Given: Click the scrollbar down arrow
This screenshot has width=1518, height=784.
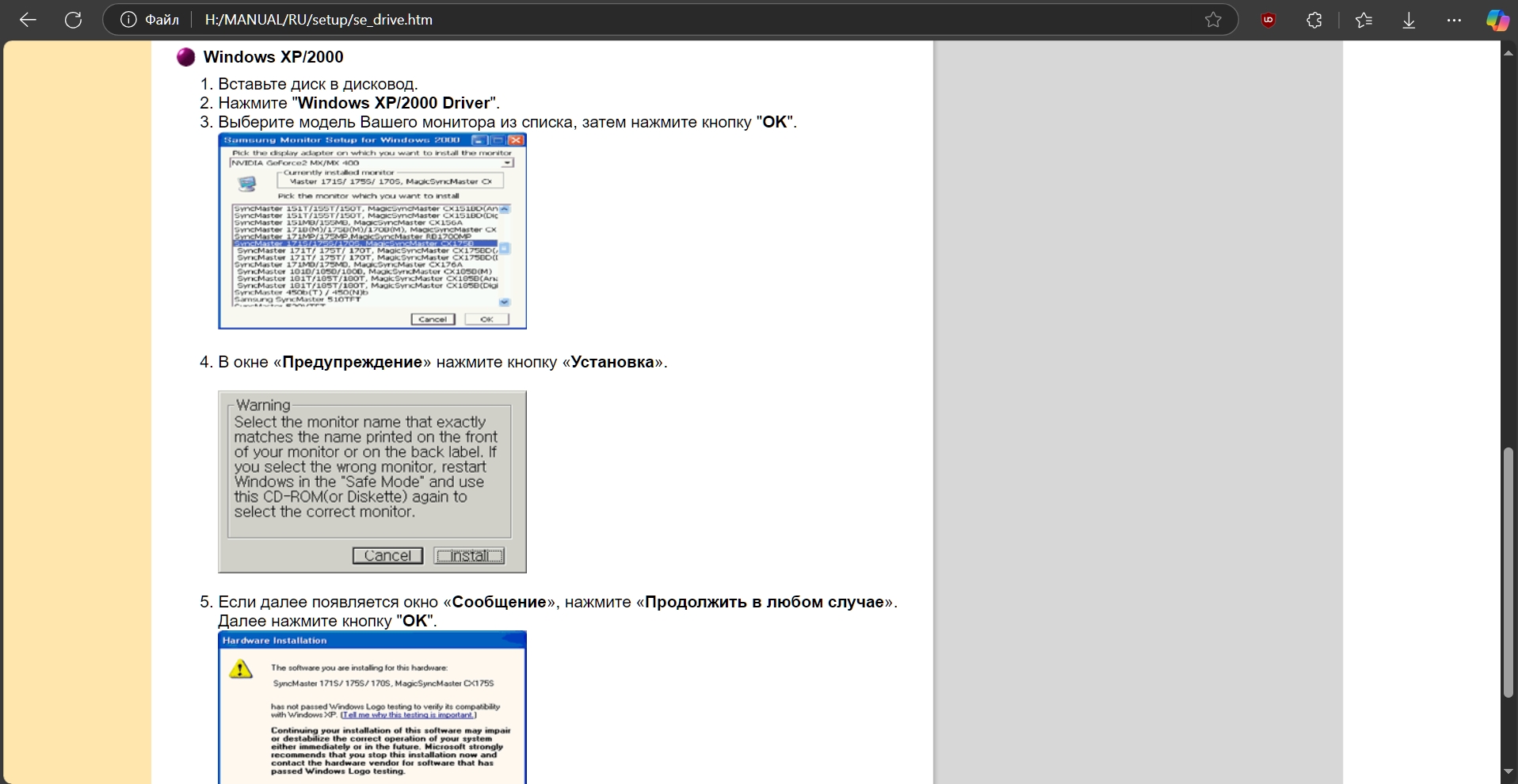Looking at the screenshot, I should tap(1508, 772).
